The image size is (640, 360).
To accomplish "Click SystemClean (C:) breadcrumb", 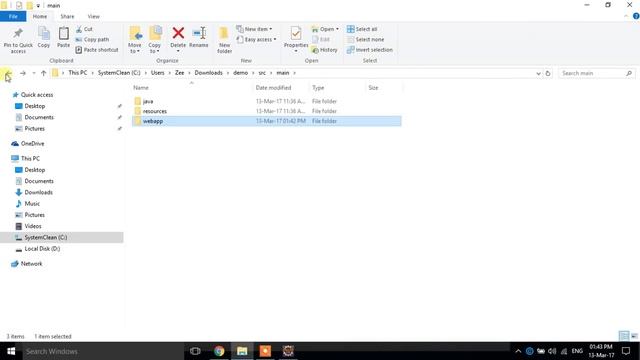I will point(119,73).
